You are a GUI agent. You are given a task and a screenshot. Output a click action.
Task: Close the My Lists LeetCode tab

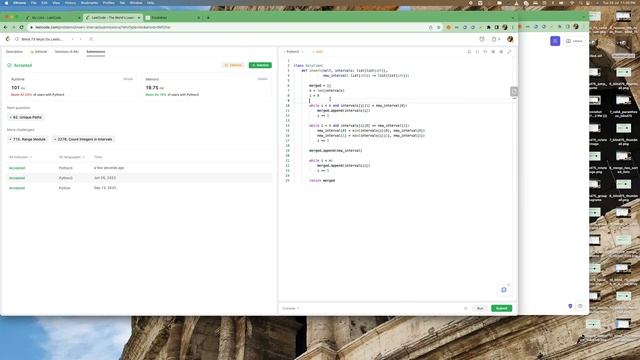click(x=79, y=18)
